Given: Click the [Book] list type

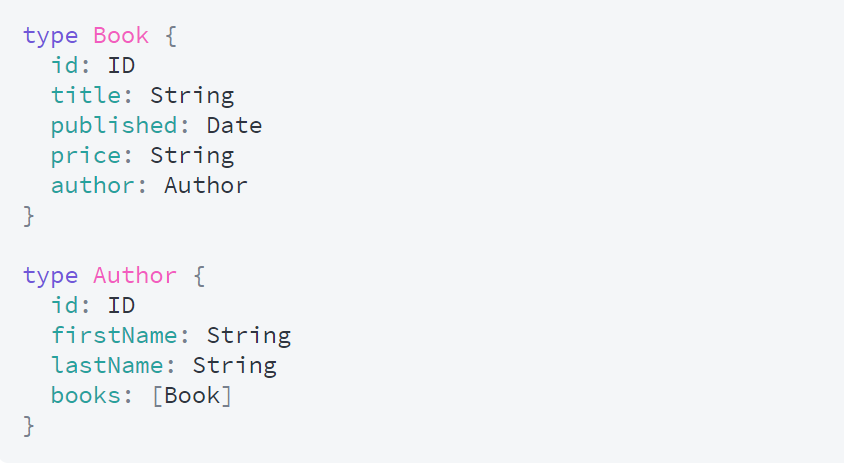Looking at the screenshot, I should [192, 396].
